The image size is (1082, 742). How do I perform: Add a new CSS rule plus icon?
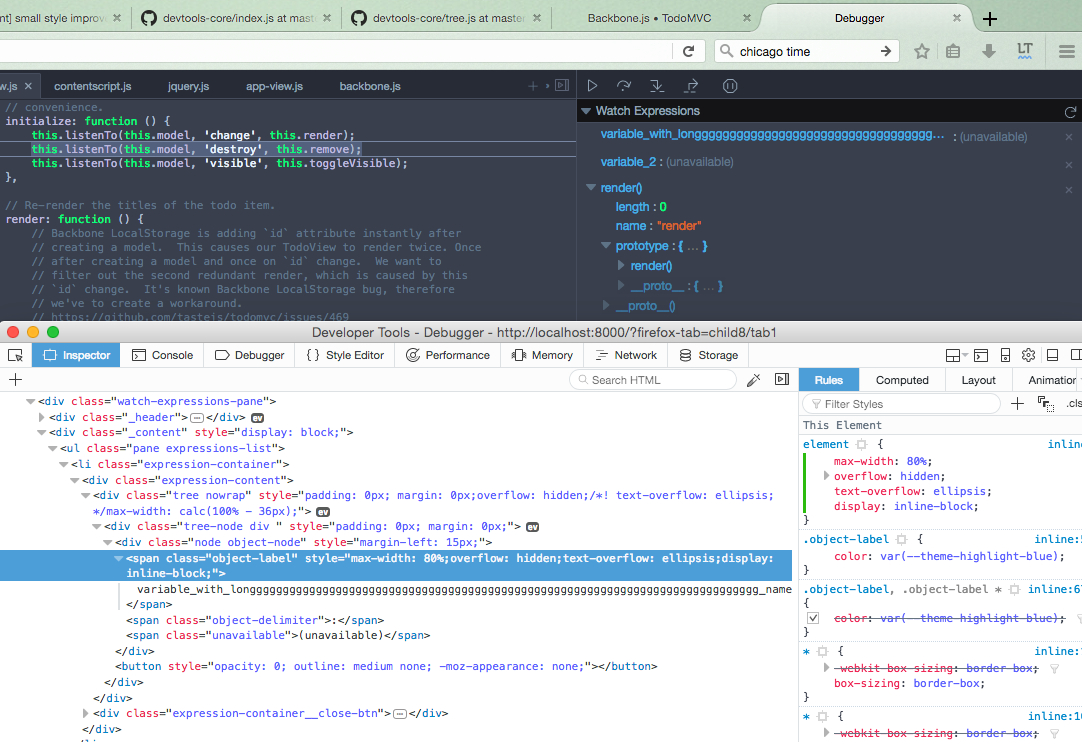point(1017,404)
